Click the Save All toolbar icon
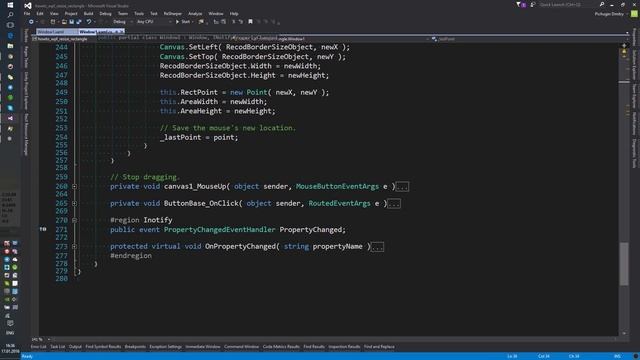The width and height of the screenshot is (640, 360). pos(79,22)
